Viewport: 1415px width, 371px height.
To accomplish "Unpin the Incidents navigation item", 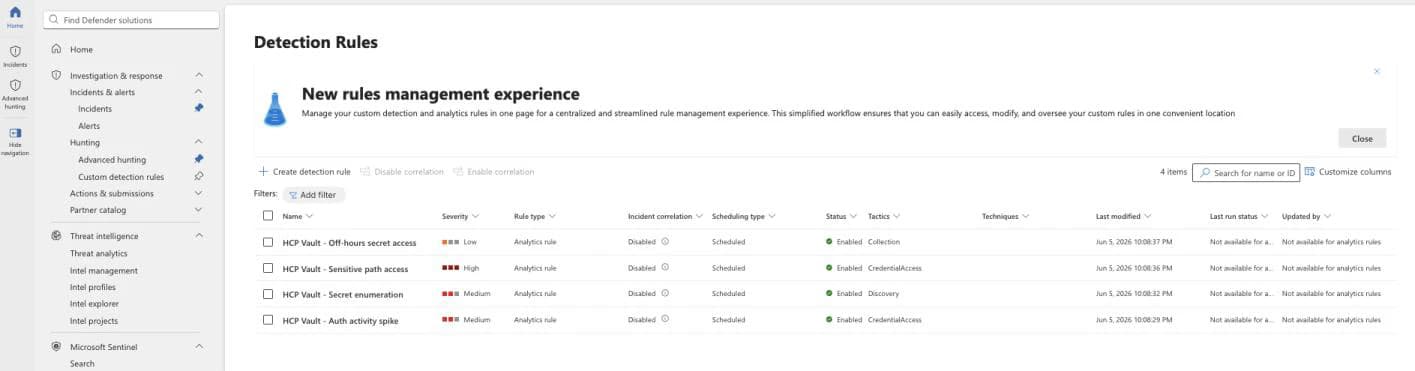I will [199, 108].
